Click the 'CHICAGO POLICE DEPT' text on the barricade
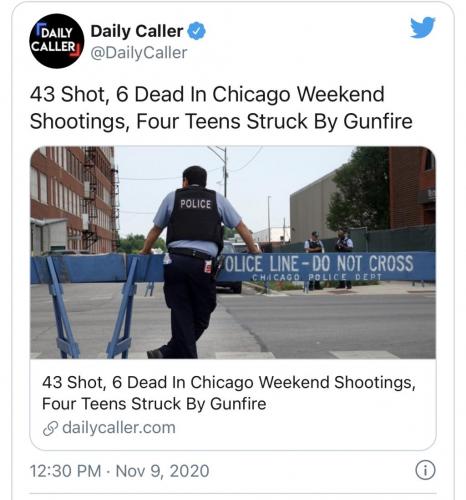Image resolution: width=466 pixels, height=500 pixels. [317, 277]
